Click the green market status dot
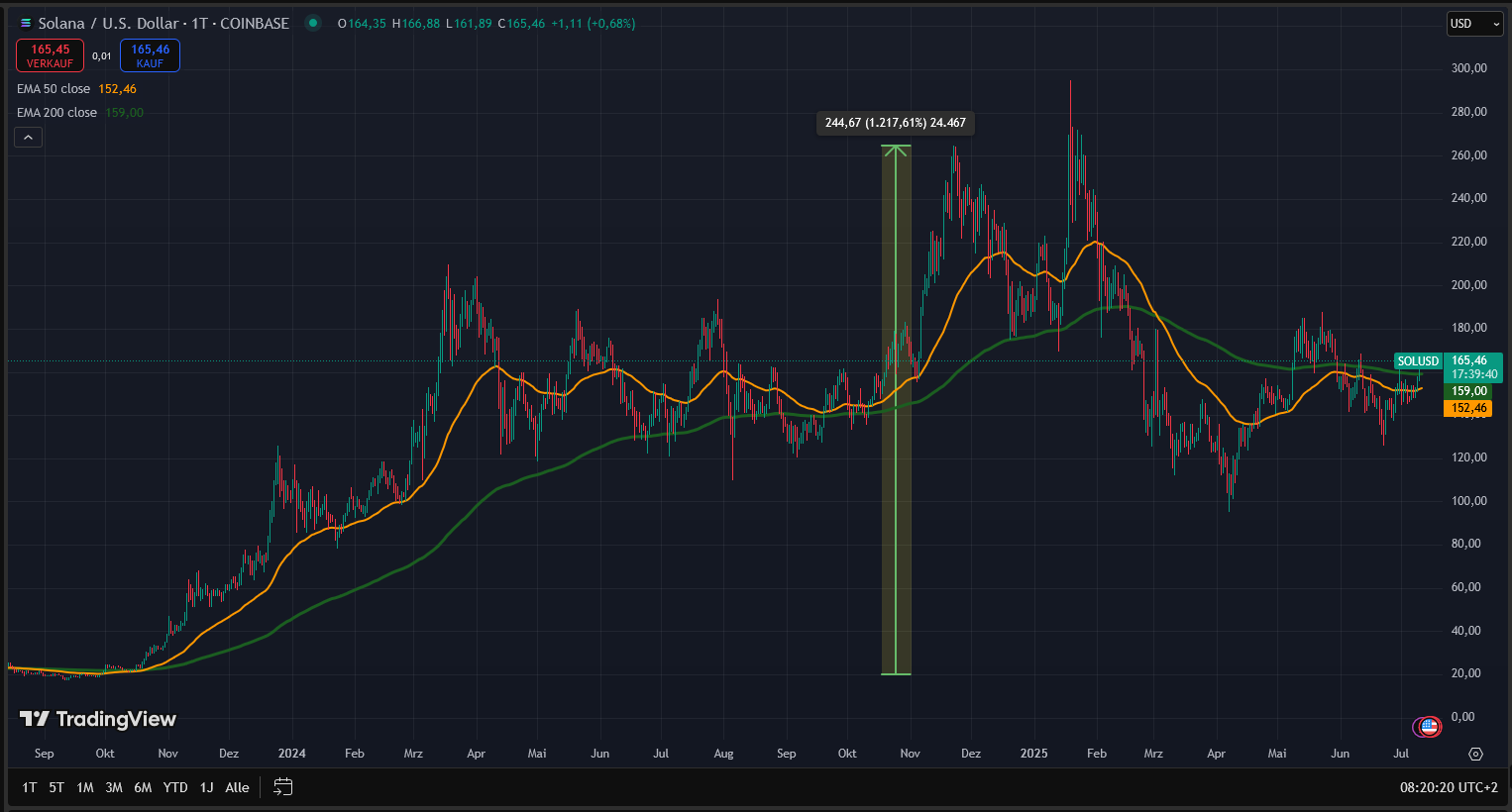This screenshot has height=812, width=1512. [313, 24]
